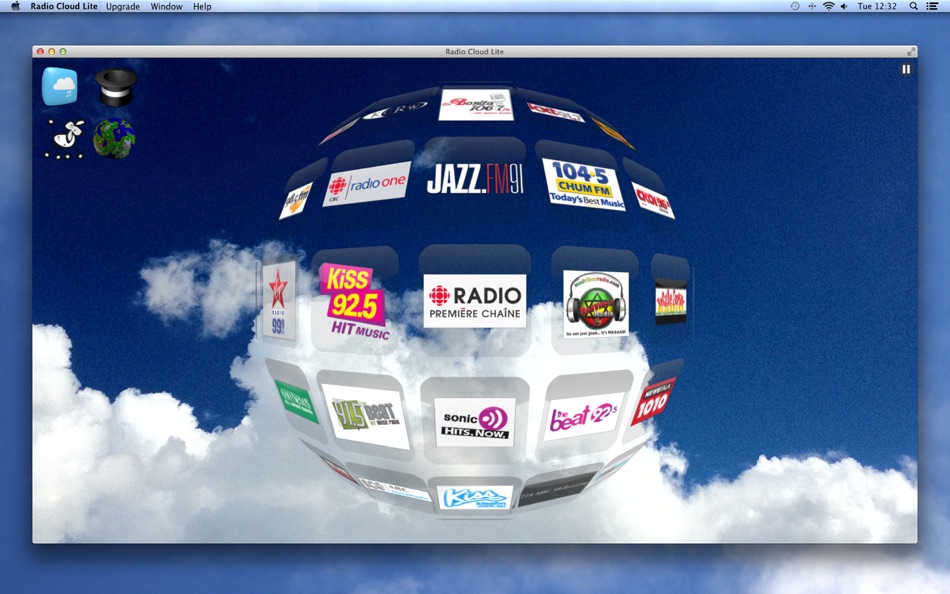The width and height of the screenshot is (950, 594).
Task: Play the Virgin Radio 99.9 tile
Action: [x=279, y=301]
